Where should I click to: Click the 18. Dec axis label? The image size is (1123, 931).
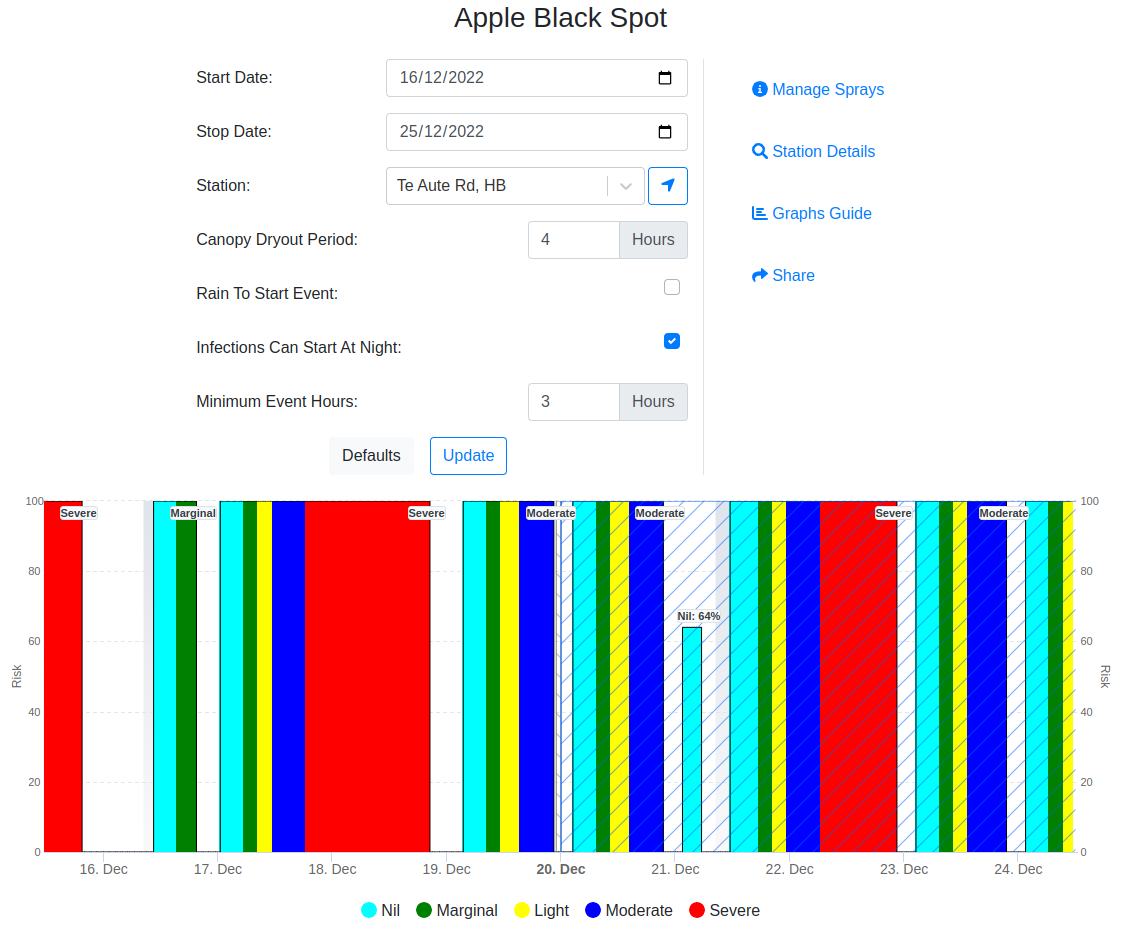tap(332, 869)
